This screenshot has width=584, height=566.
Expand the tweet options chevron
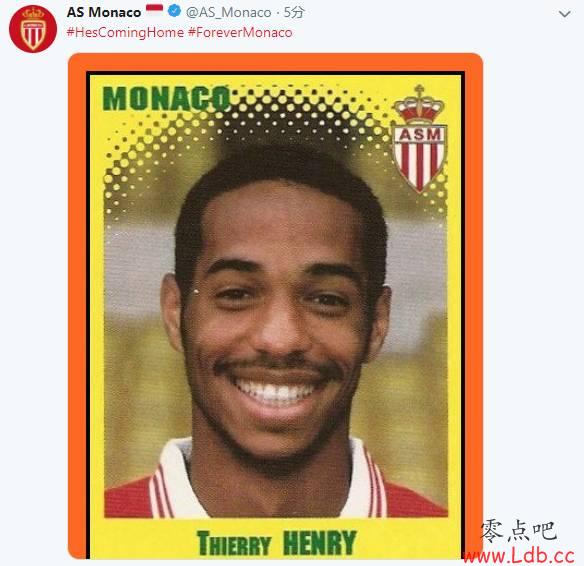pos(565,15)
